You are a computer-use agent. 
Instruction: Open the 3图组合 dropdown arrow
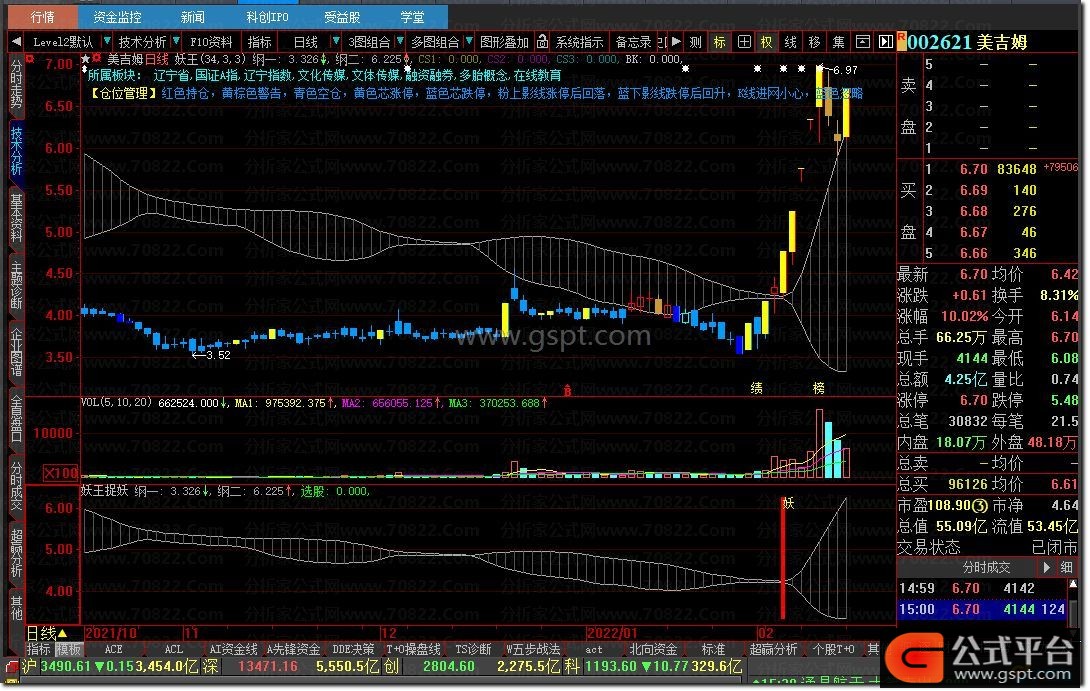400,42
